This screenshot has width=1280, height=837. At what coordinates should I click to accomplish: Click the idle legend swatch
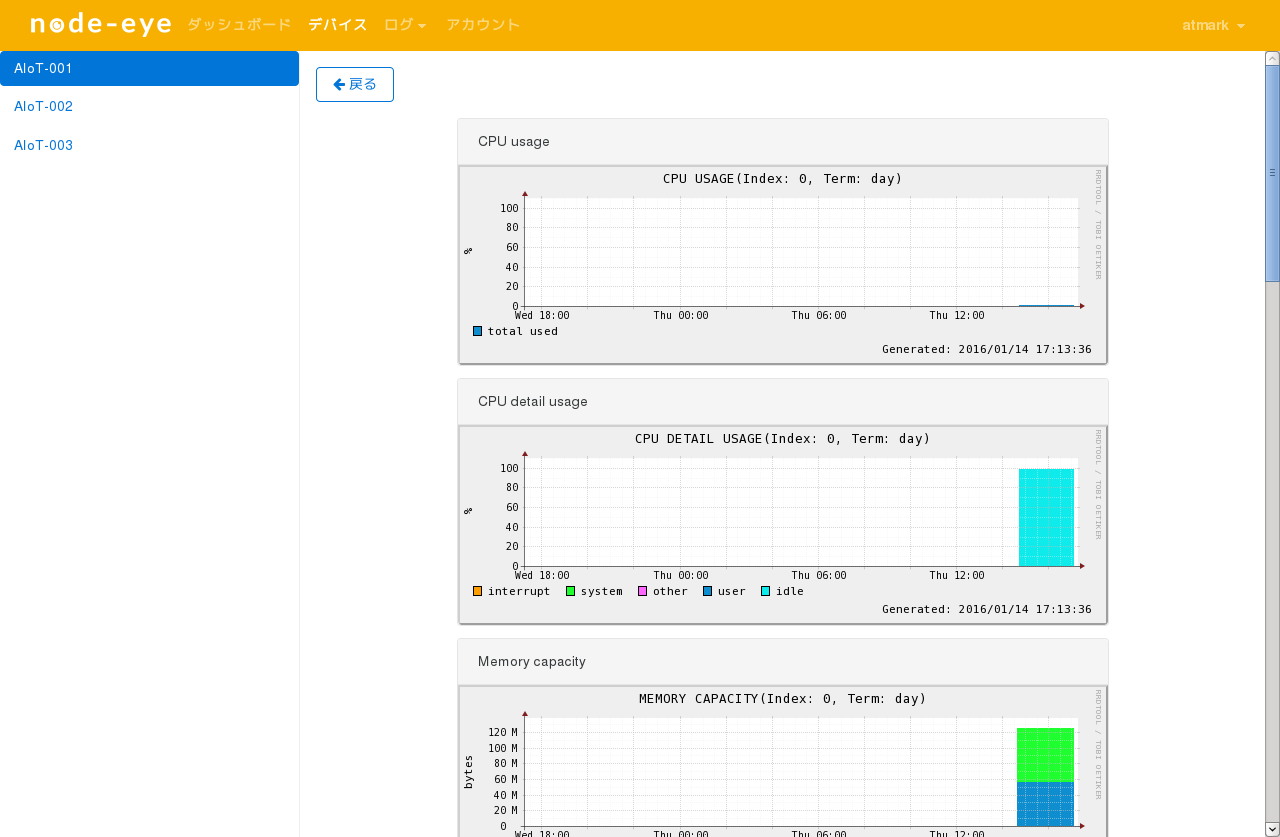[766, 591]
